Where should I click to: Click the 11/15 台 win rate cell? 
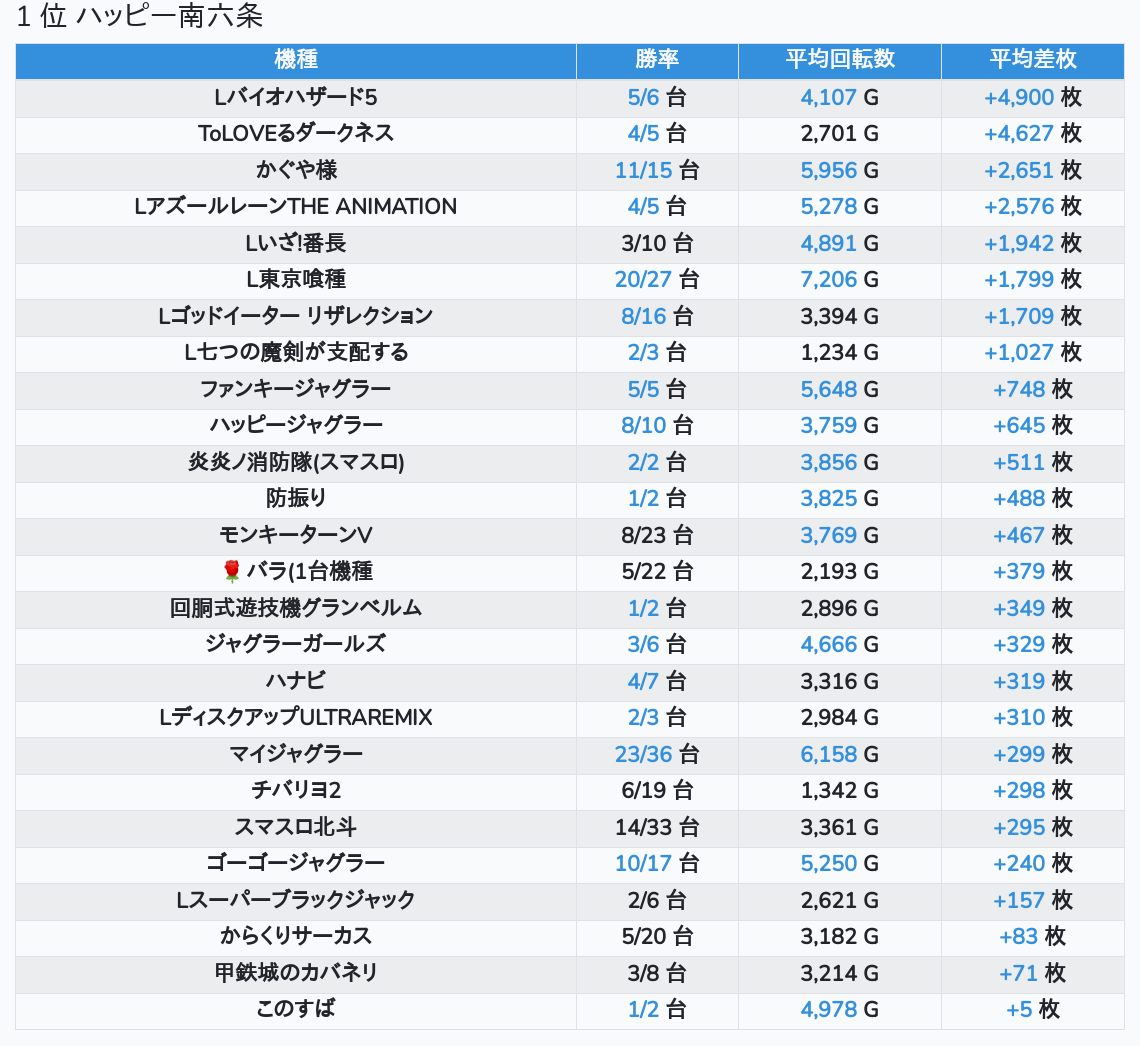657,170
